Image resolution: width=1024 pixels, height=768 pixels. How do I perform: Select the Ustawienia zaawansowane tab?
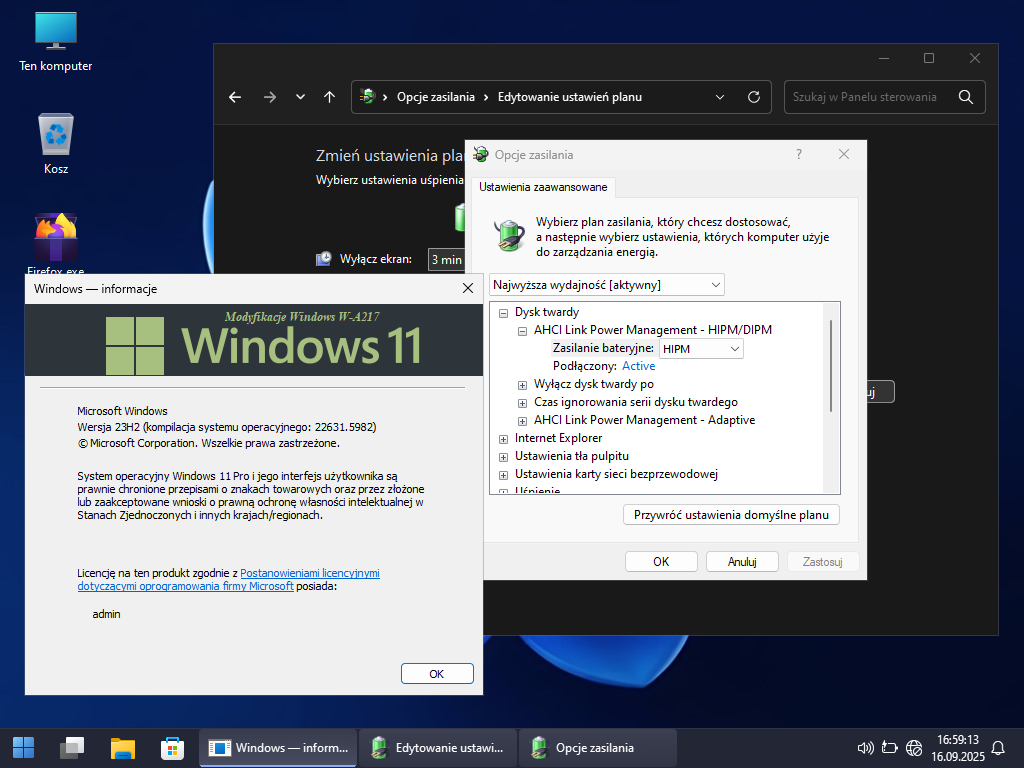(x=543, y=187)
